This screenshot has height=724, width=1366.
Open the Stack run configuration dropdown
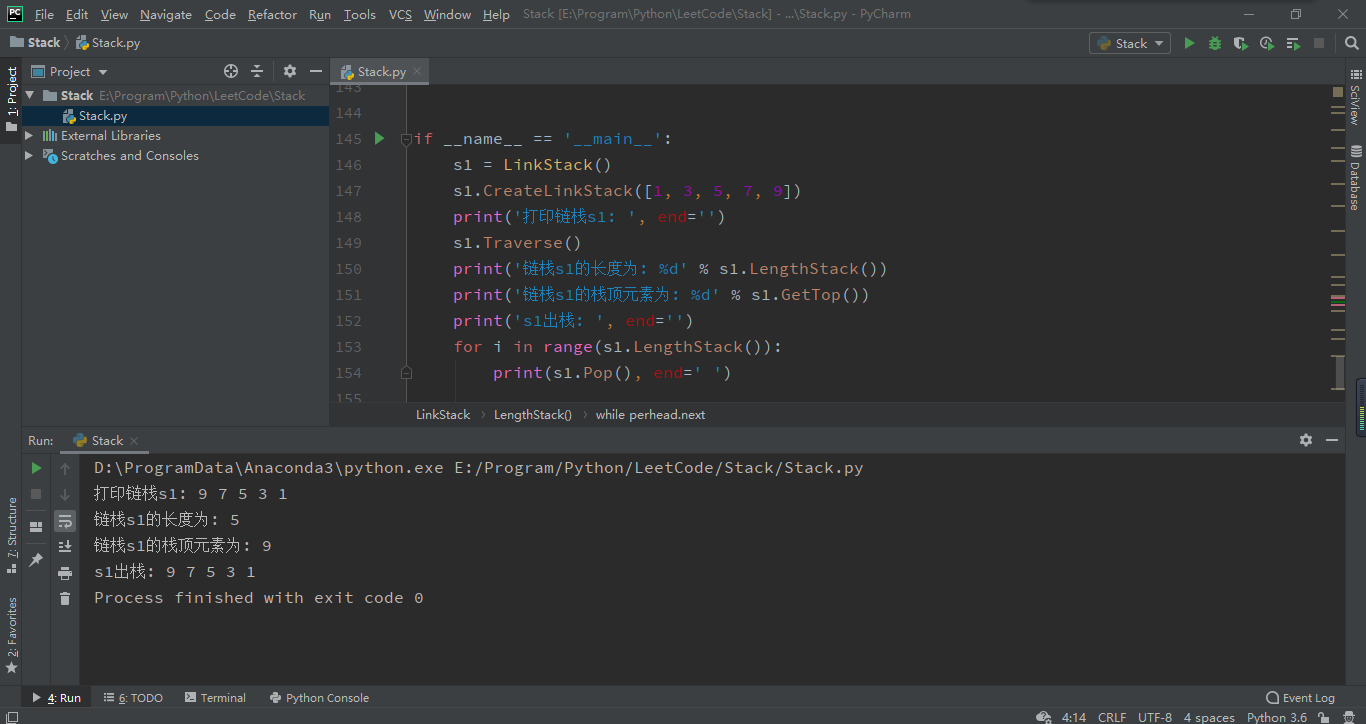(x=1129, y=43)
